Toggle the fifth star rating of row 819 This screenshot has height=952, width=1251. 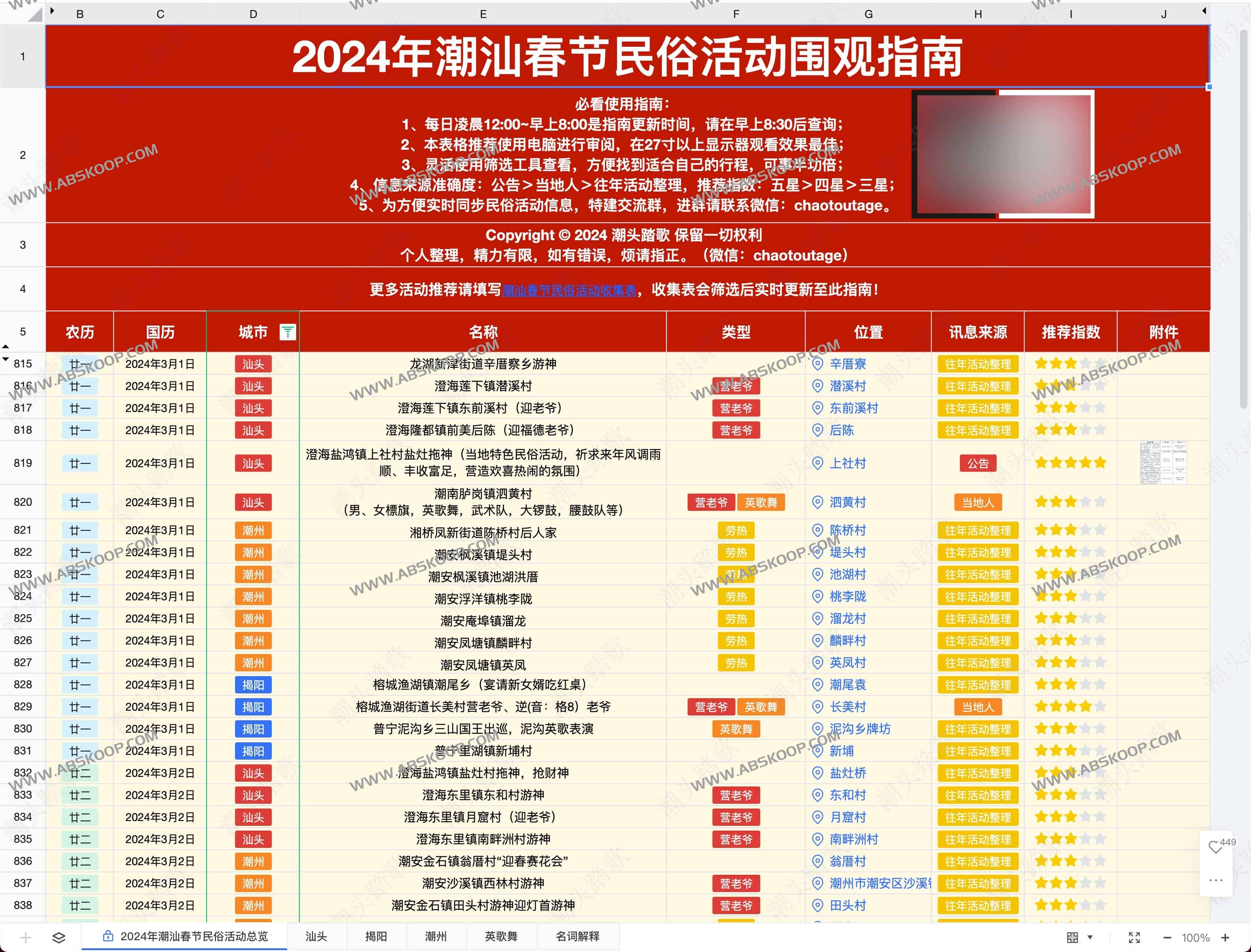click(x=1101, y=463)
